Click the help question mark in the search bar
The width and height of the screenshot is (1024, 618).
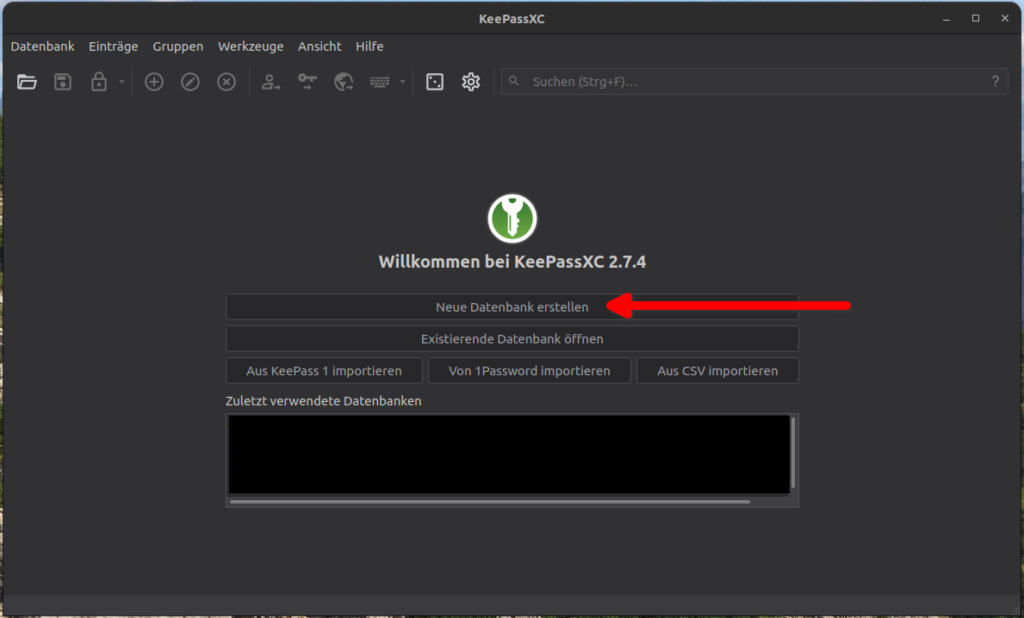pos(997,82)
